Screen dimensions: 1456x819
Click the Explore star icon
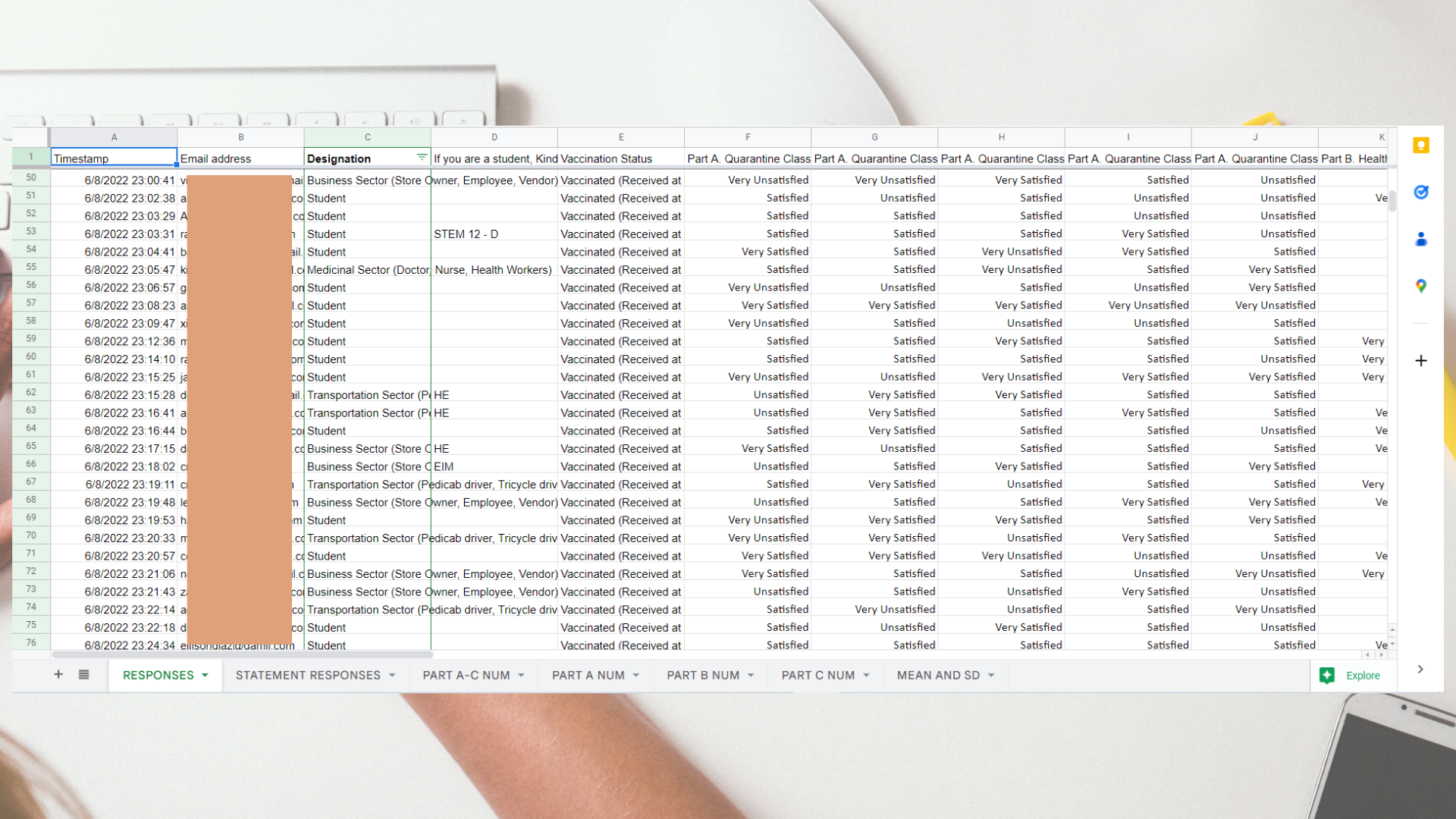click(1327, 676)
